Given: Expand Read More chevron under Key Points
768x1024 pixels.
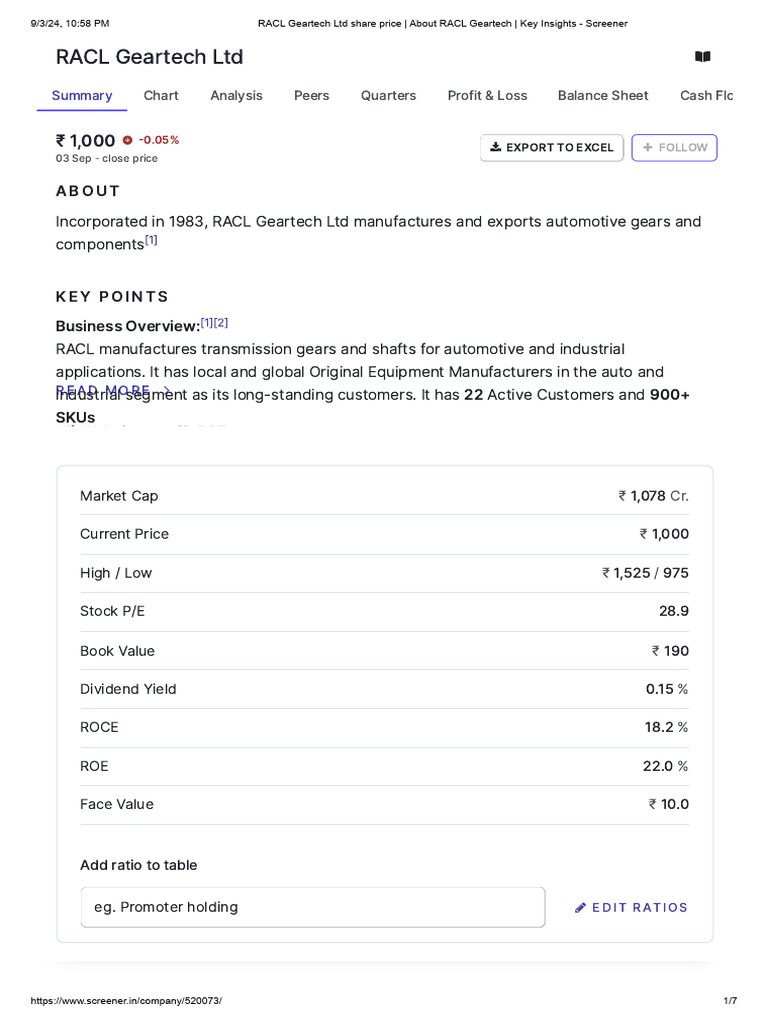Looking at the screenshot, I should 167,391.
